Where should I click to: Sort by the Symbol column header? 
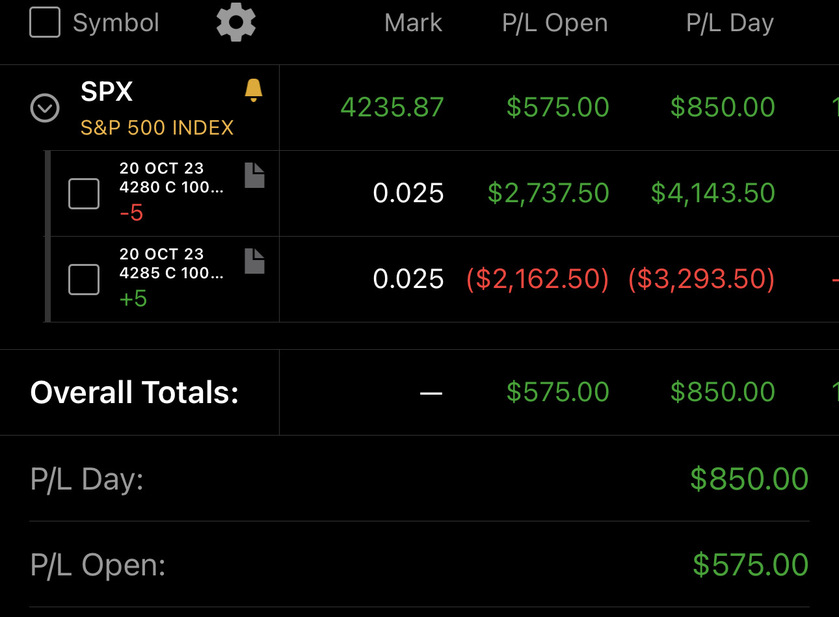(x=116, y=23)
